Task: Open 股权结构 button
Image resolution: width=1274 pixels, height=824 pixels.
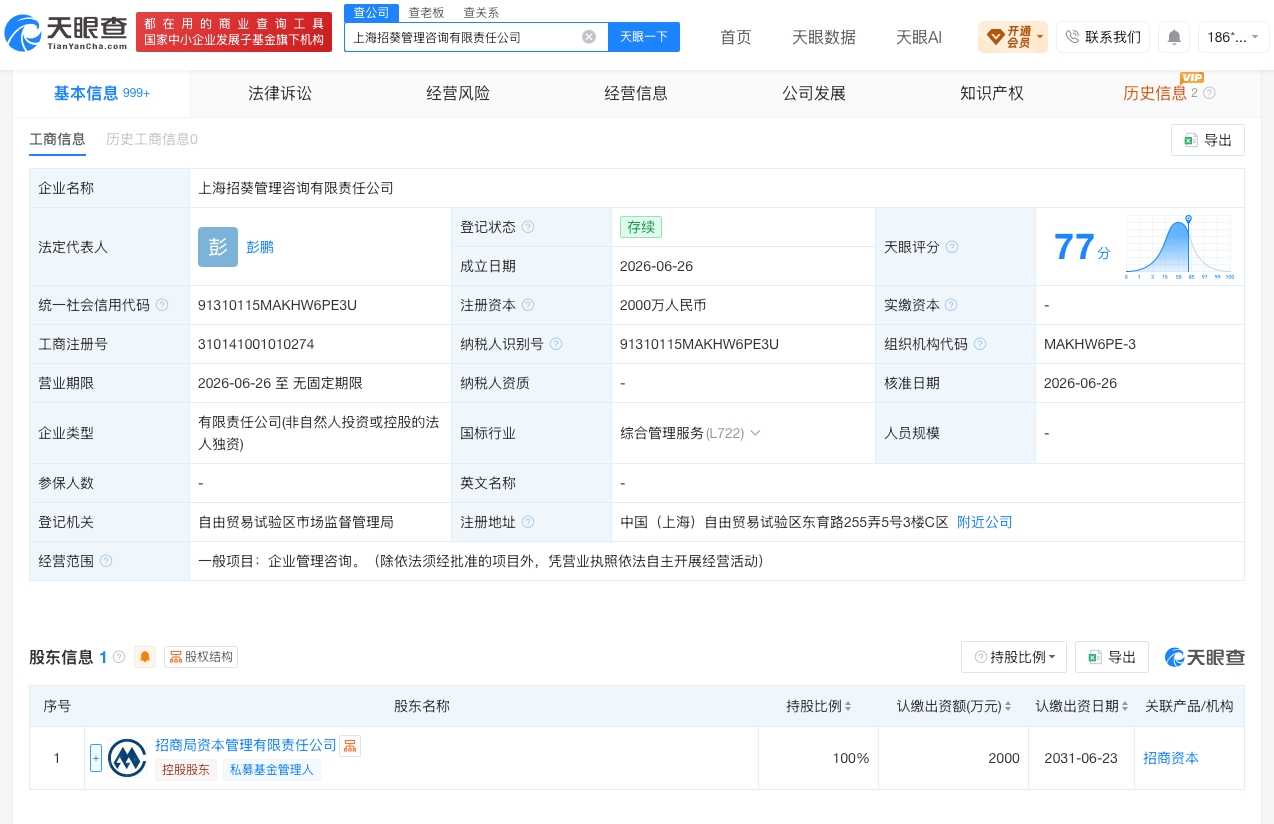Action: point(201,657)
